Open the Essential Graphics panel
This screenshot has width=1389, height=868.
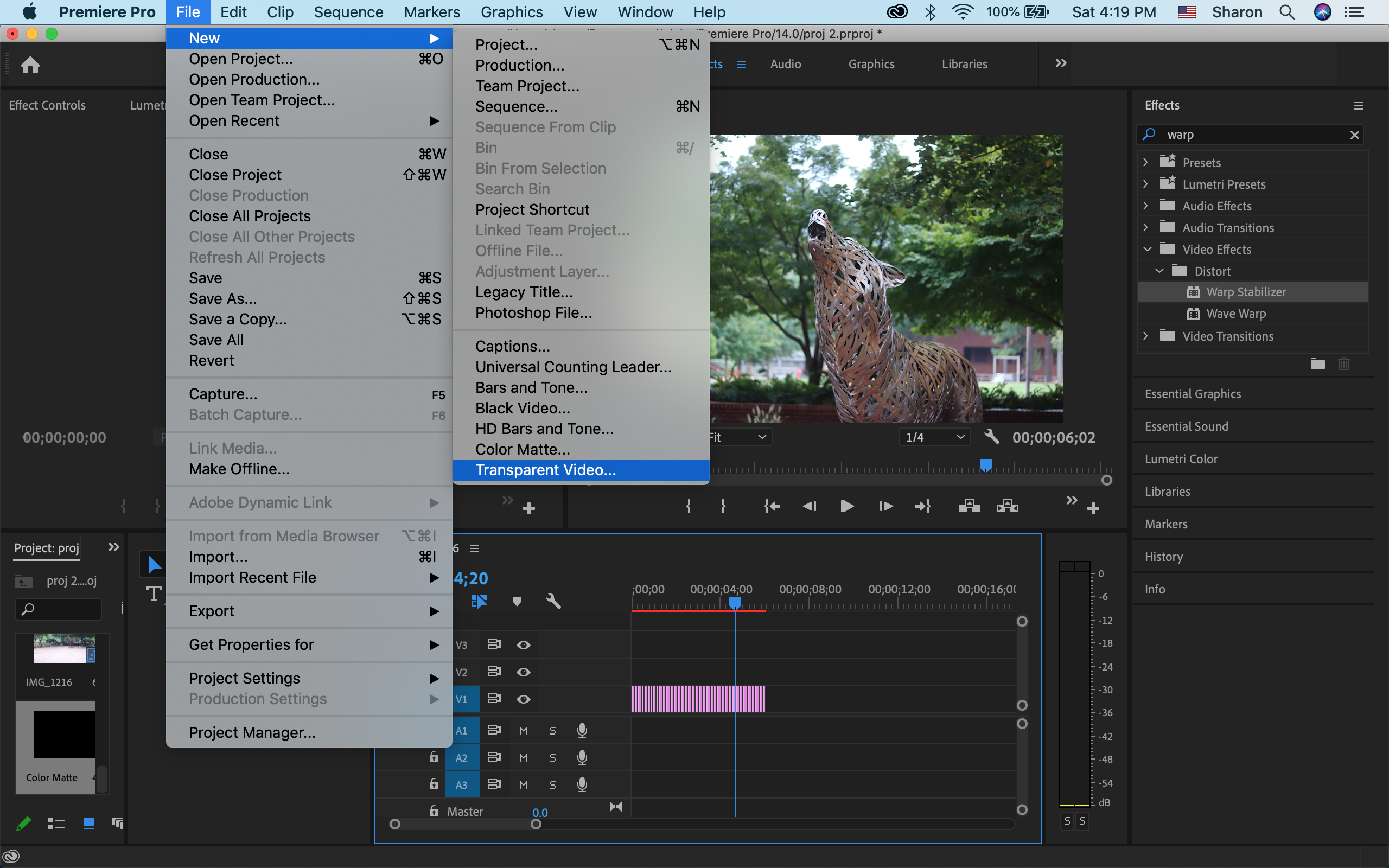click(x=1193, y=394)
